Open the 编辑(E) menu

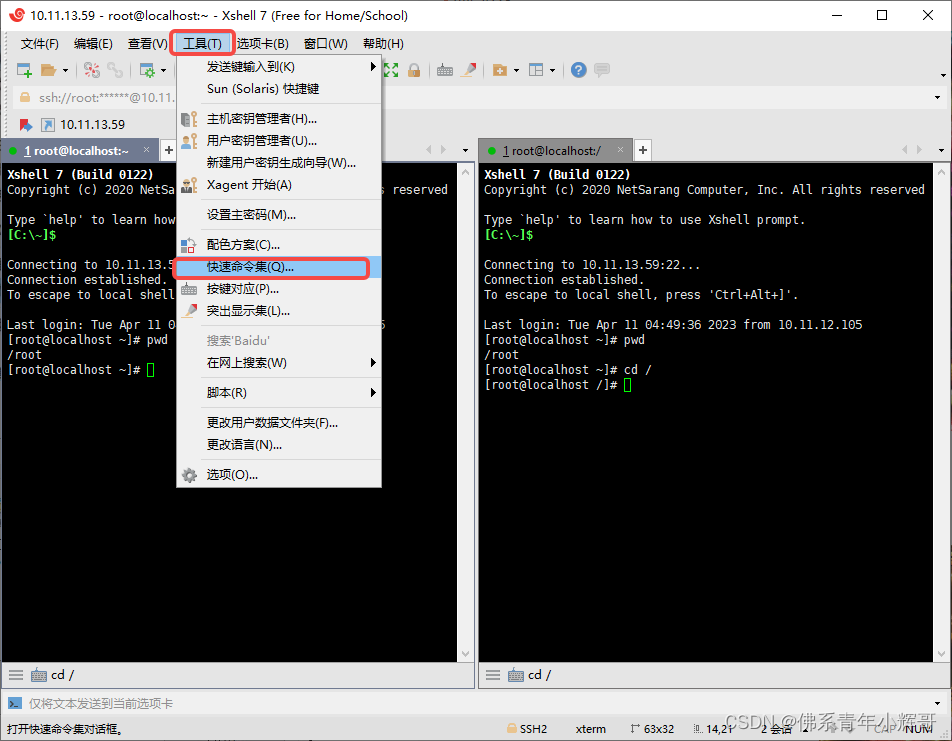click(93, 44)
